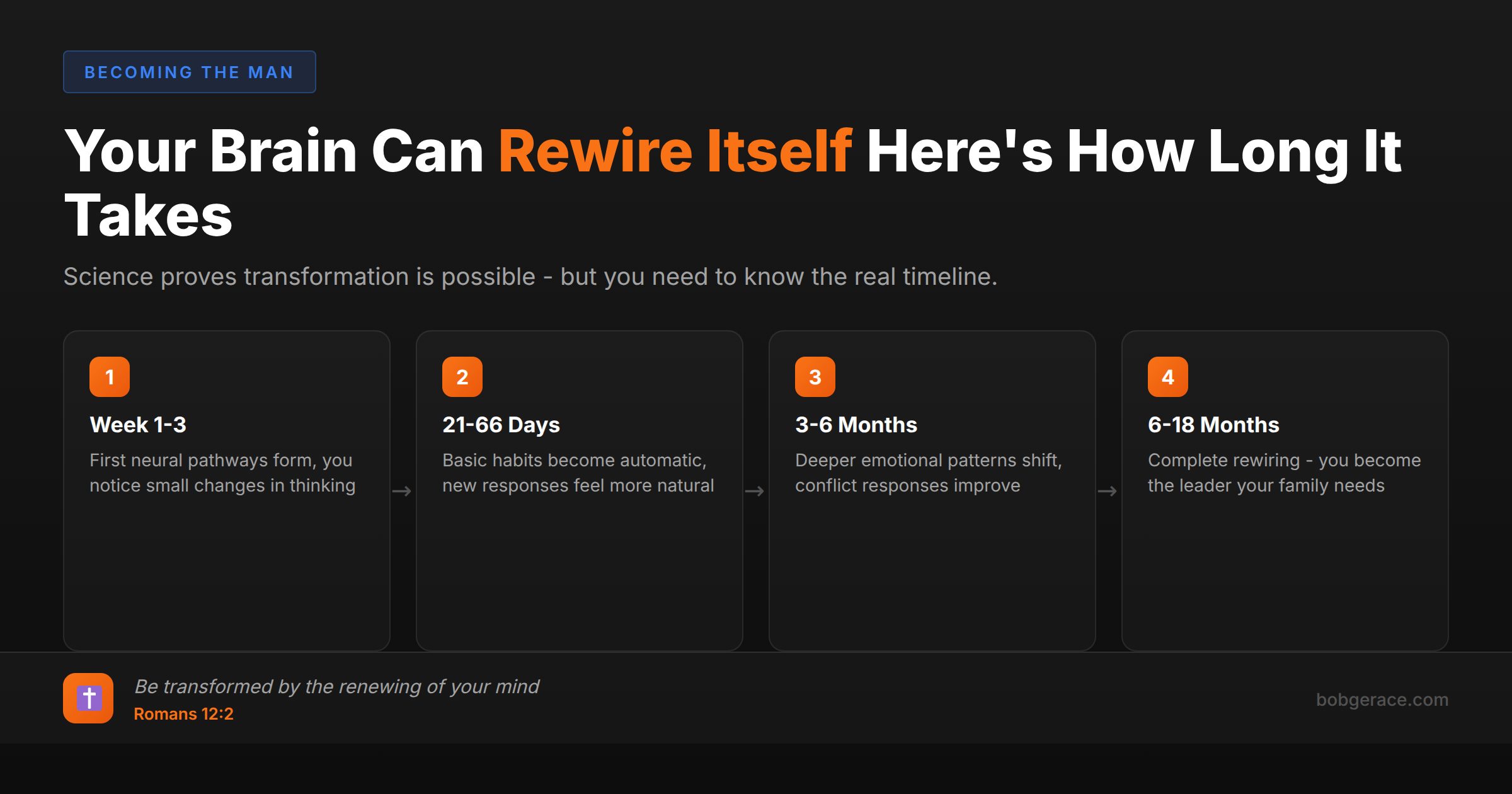This screenshot has width=1512, height=794.
Task: Click the cross icon in footer
Action: click(x=88, y=698)
